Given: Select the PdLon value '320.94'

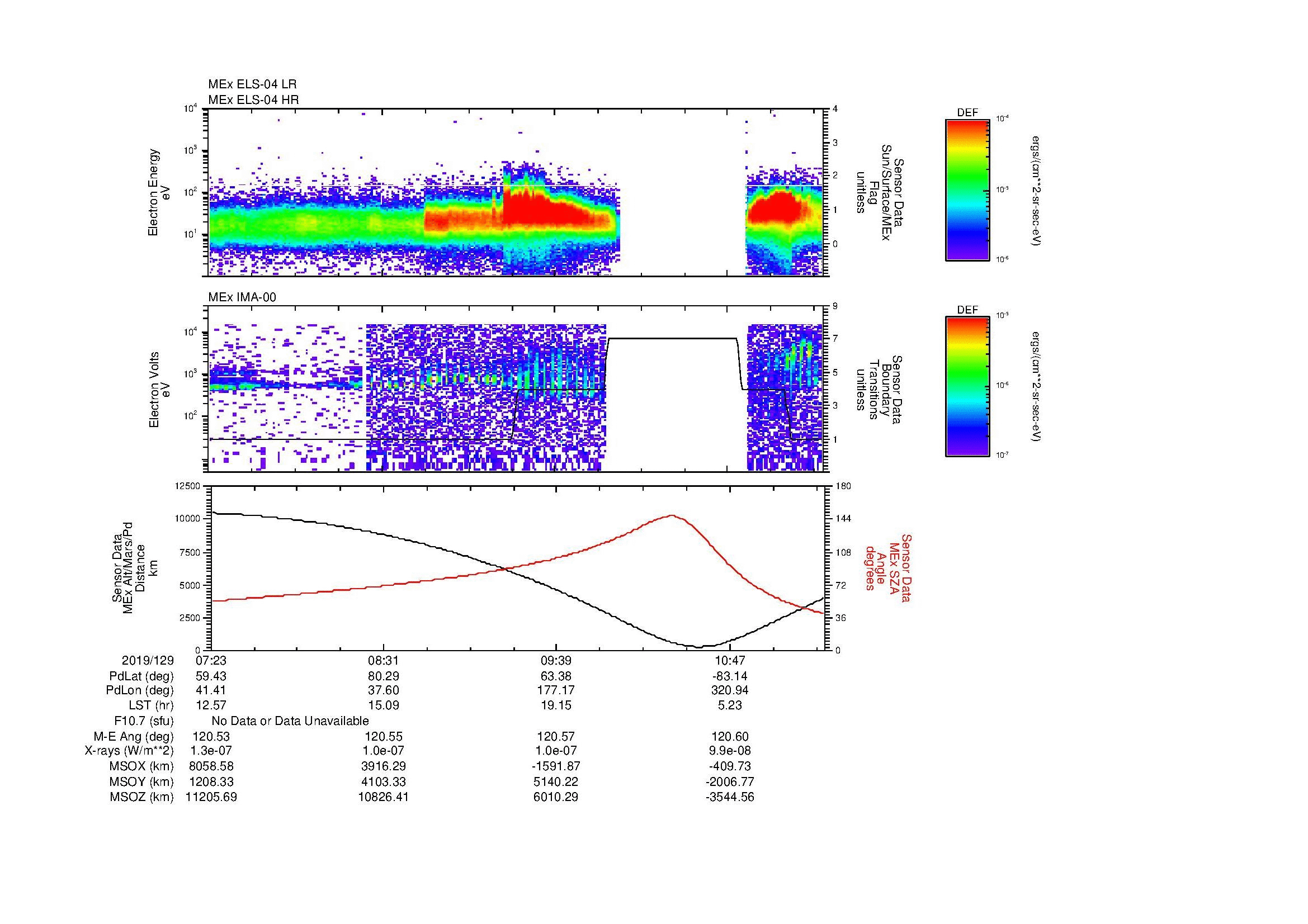Looking at the screenshot, I should 730,690.
